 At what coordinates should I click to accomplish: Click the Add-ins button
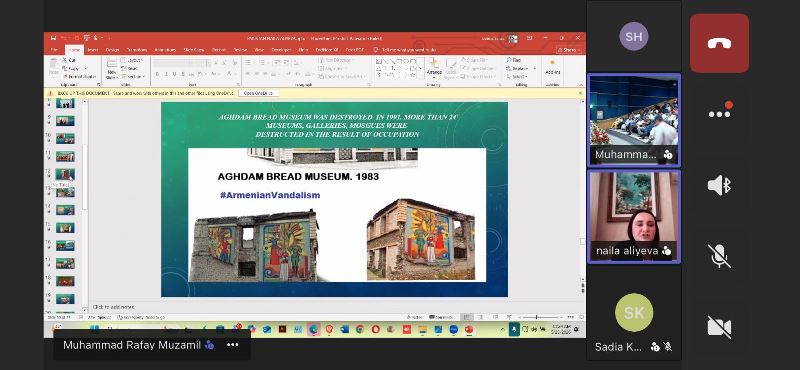(553, 67)
